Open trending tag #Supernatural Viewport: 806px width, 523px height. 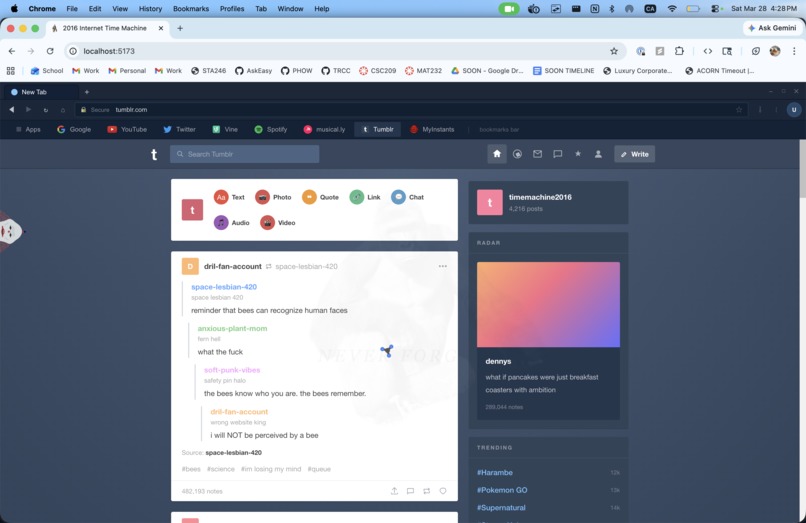tap(501, 508)
